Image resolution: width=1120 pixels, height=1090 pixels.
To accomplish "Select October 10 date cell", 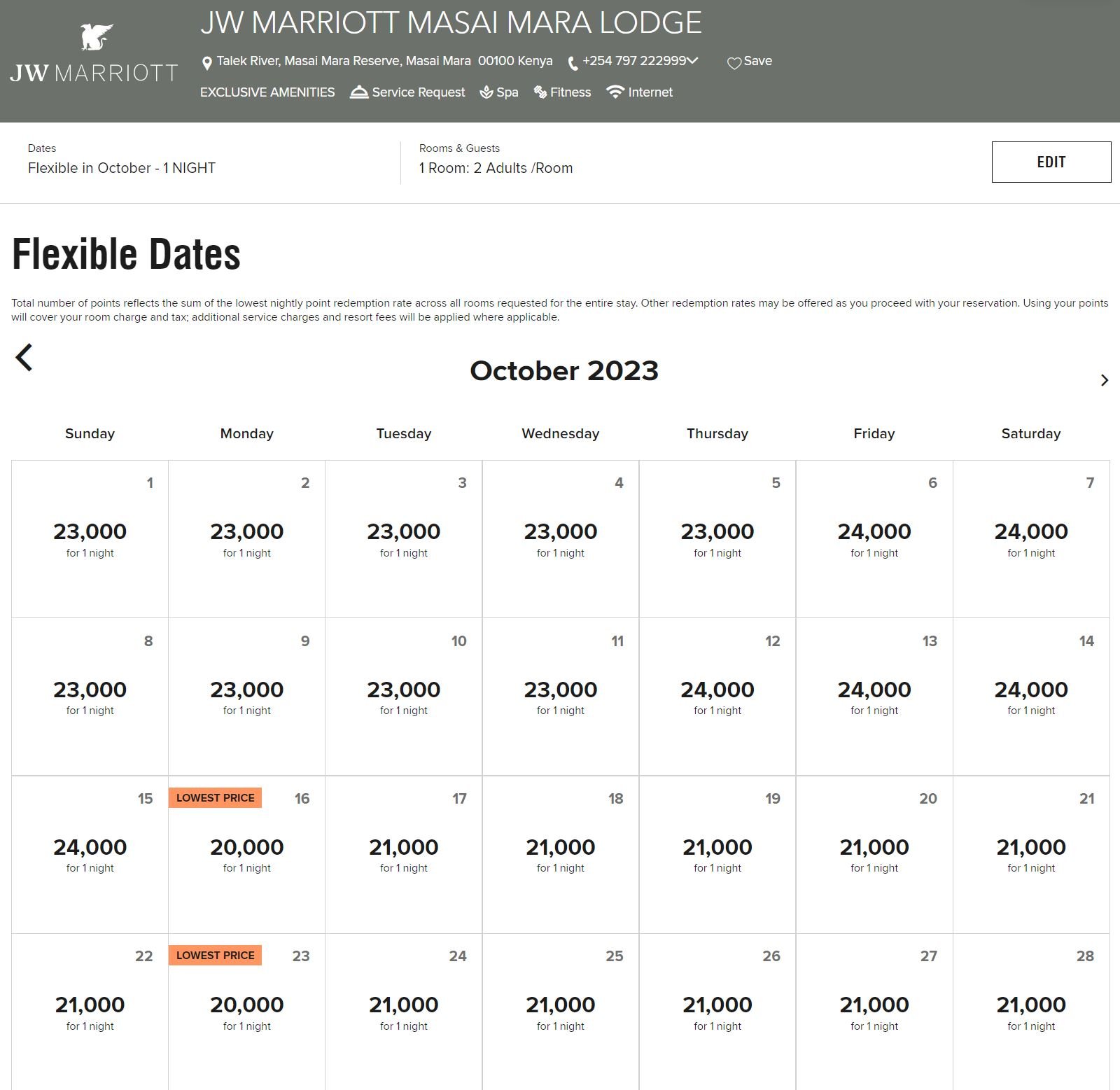I will click(403, 697).
